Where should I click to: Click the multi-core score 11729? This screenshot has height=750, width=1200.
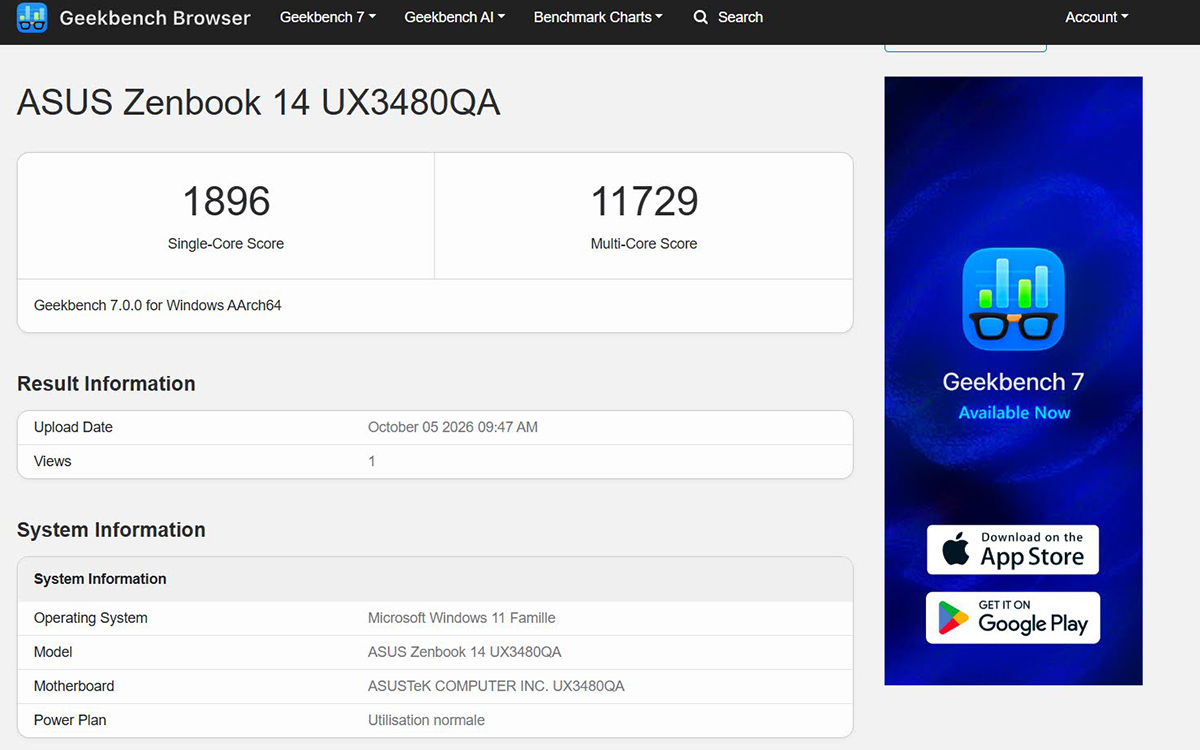click(644, 201)
